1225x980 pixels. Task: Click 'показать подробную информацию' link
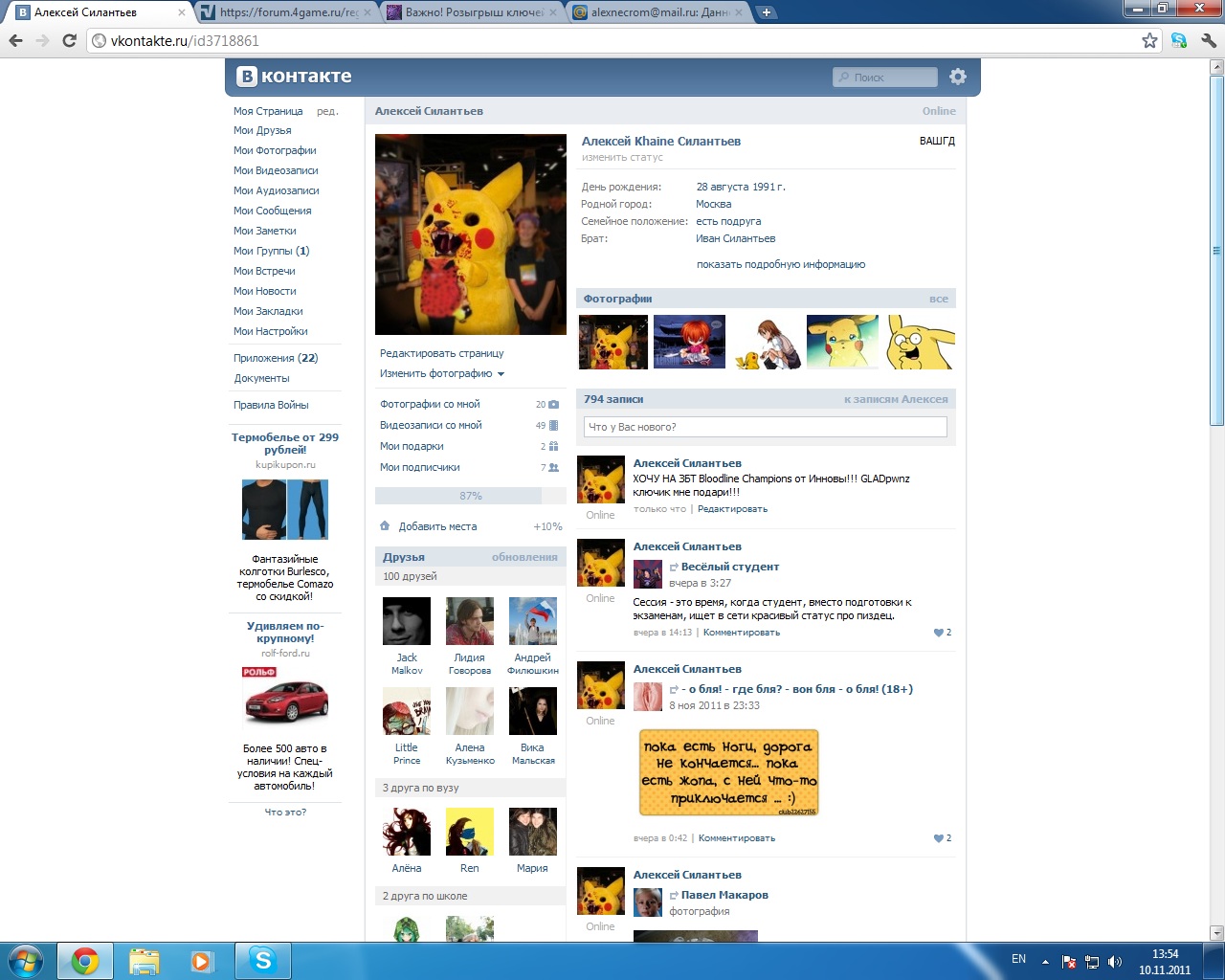tap(781, 264)
